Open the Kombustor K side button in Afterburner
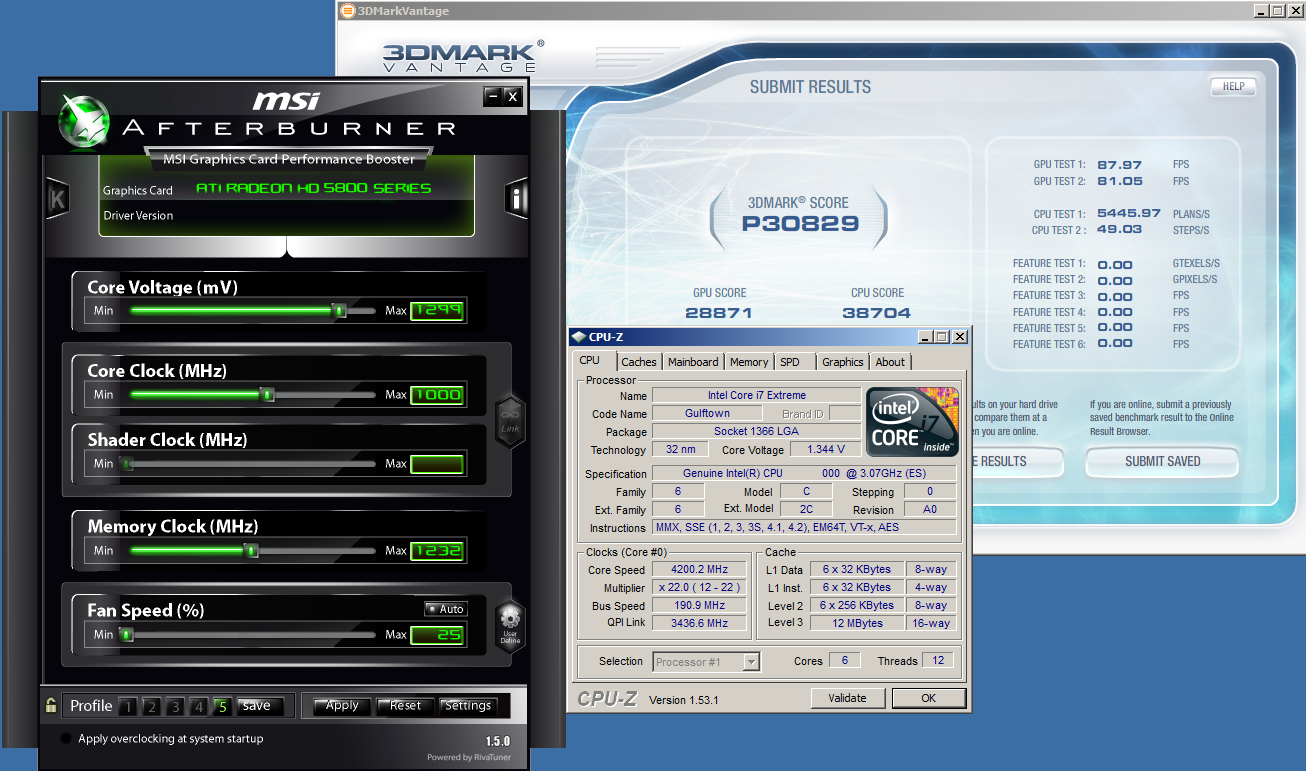Image resolution: width=1306 pixels, height=771 pixels. tap(57, 199)
